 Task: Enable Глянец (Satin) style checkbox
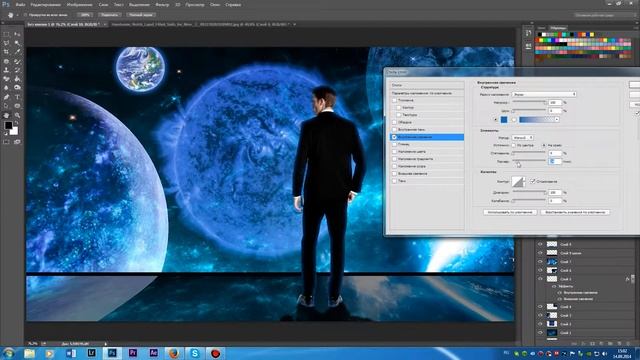pyautogui.click(x=394, y=144)
